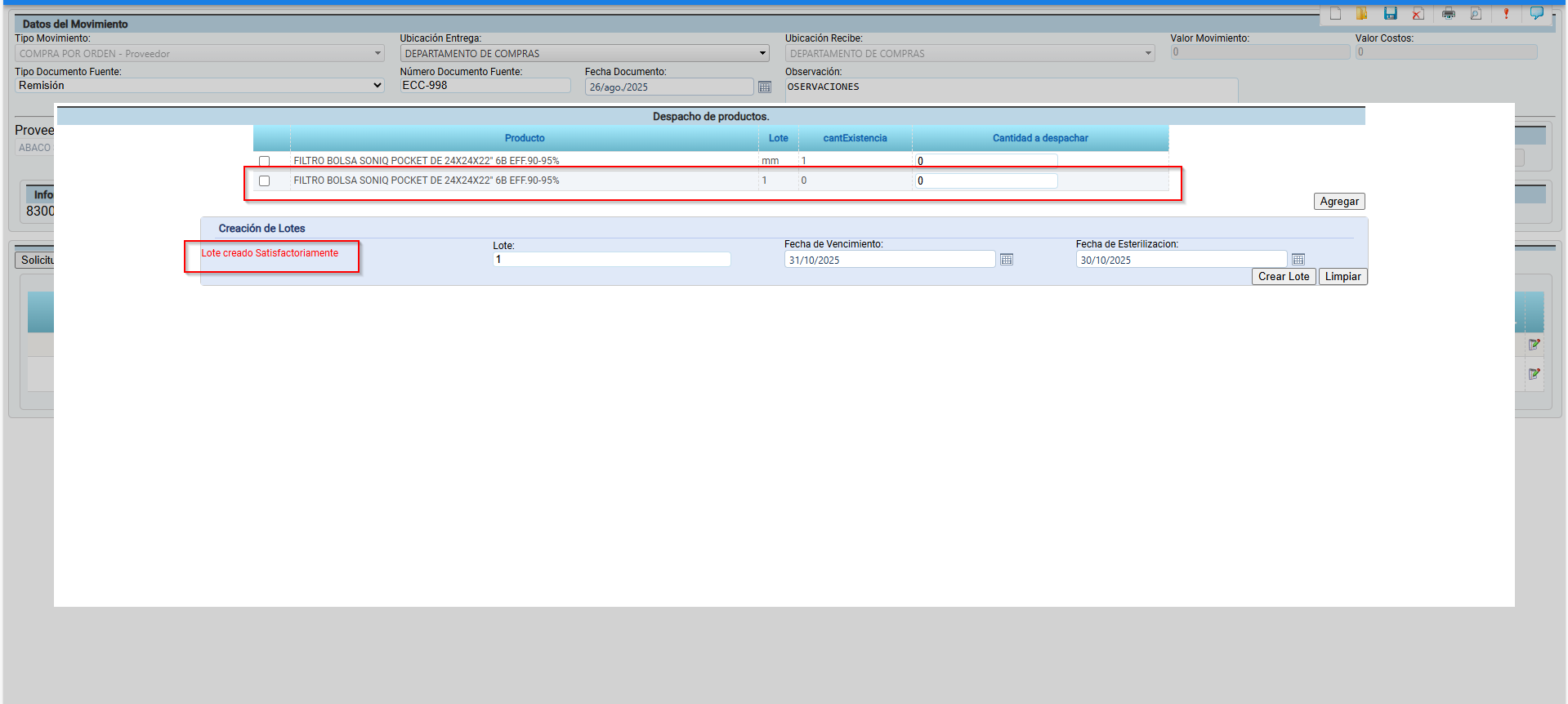Open the blue speech bubble comment icon
This screenshot has height=704, width=1568.
pyautogui.click(x=1536, y=13)
